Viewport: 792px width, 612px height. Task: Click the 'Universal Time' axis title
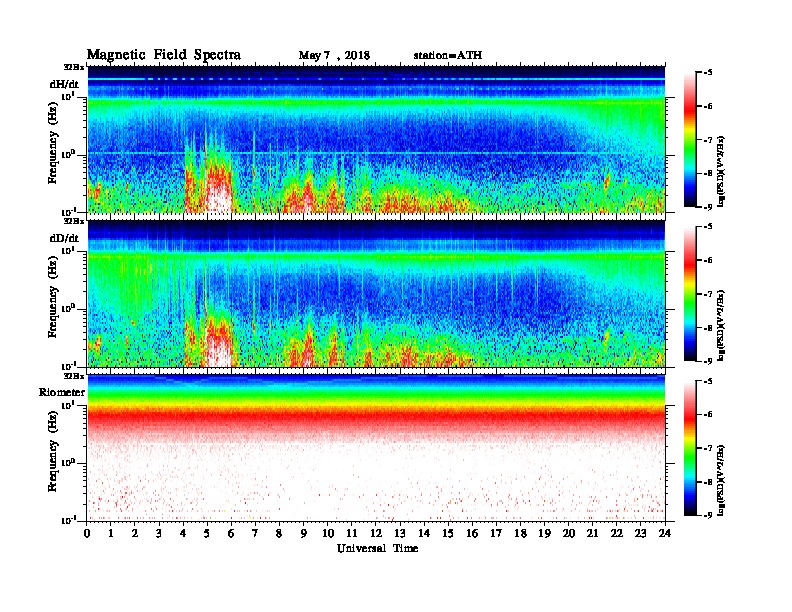point(377,548)
